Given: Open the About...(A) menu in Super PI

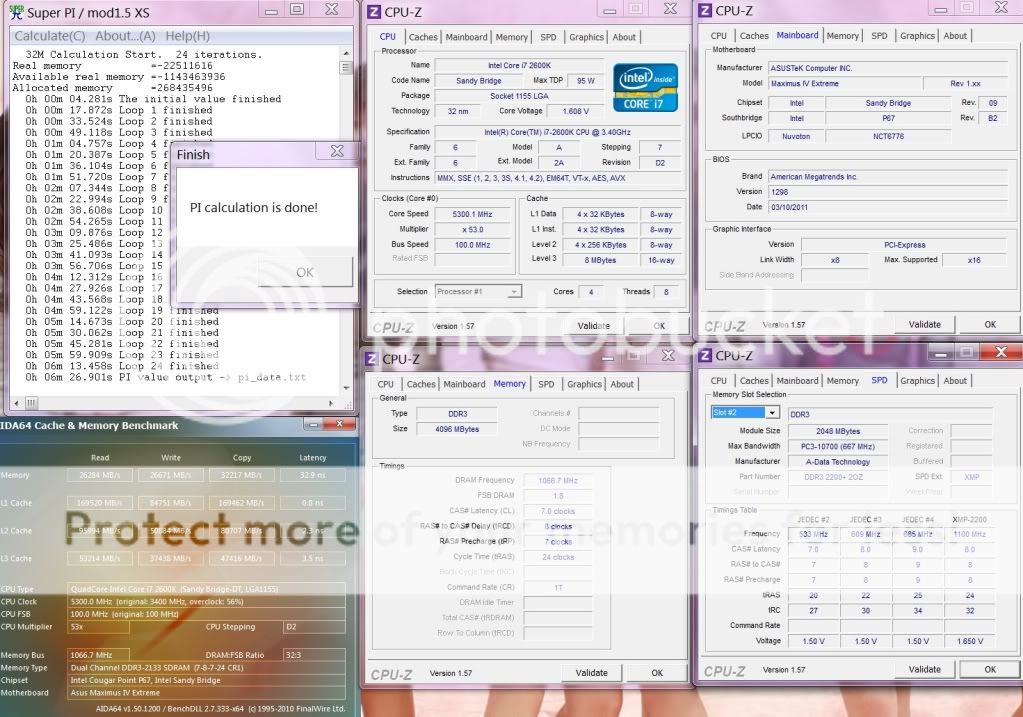Looking at the screenshot, I should (x=125, y=36).
